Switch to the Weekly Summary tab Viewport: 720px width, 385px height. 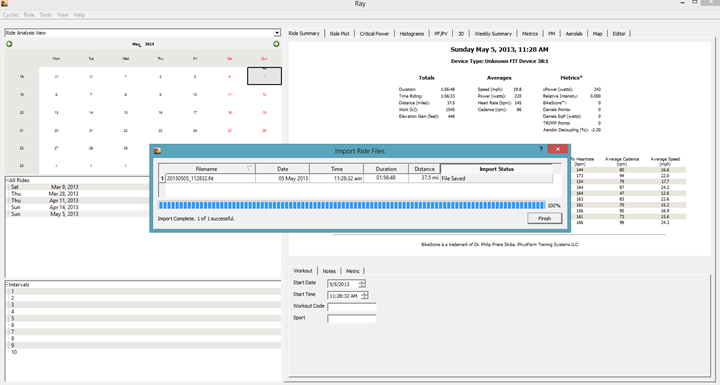point(493,34)
